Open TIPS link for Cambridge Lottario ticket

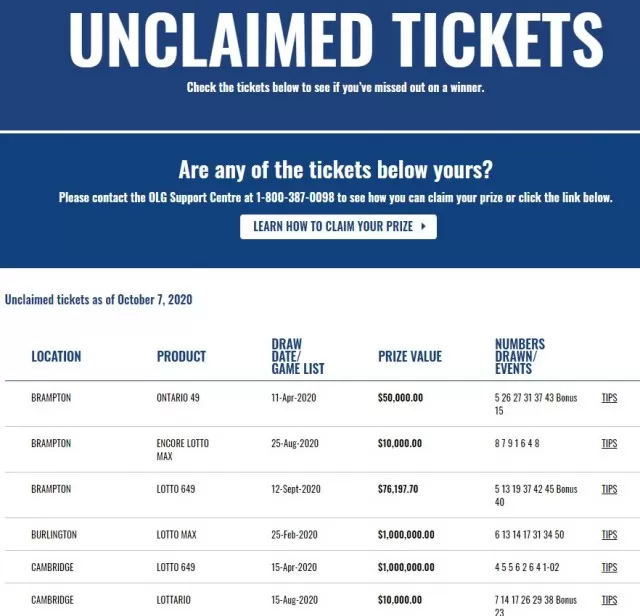(x=609, y=600)
